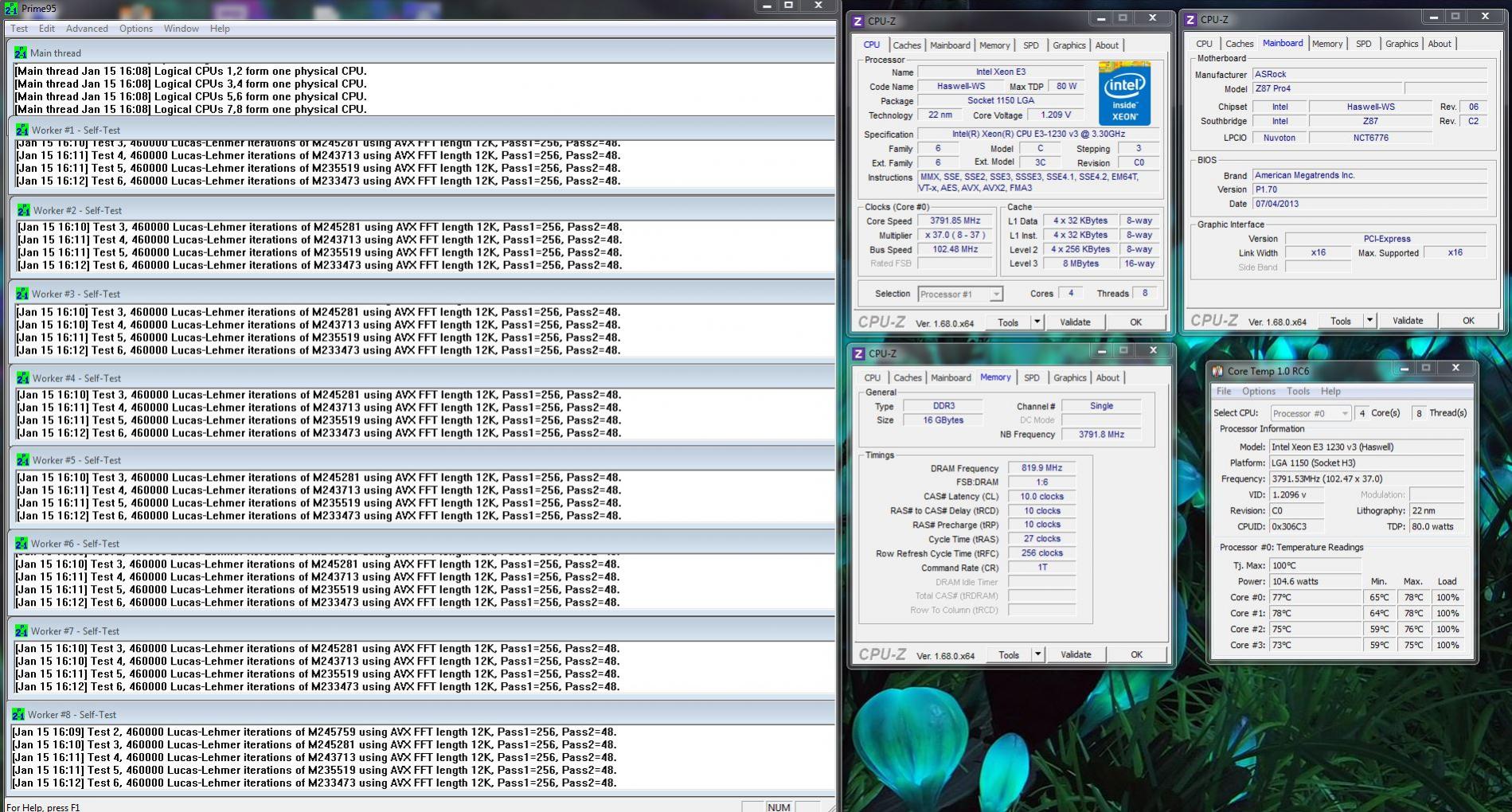This screenshot has width=1512, height=812.
Task: Click the Worker #1 Self-Test window icon
Action: point(22,130)
